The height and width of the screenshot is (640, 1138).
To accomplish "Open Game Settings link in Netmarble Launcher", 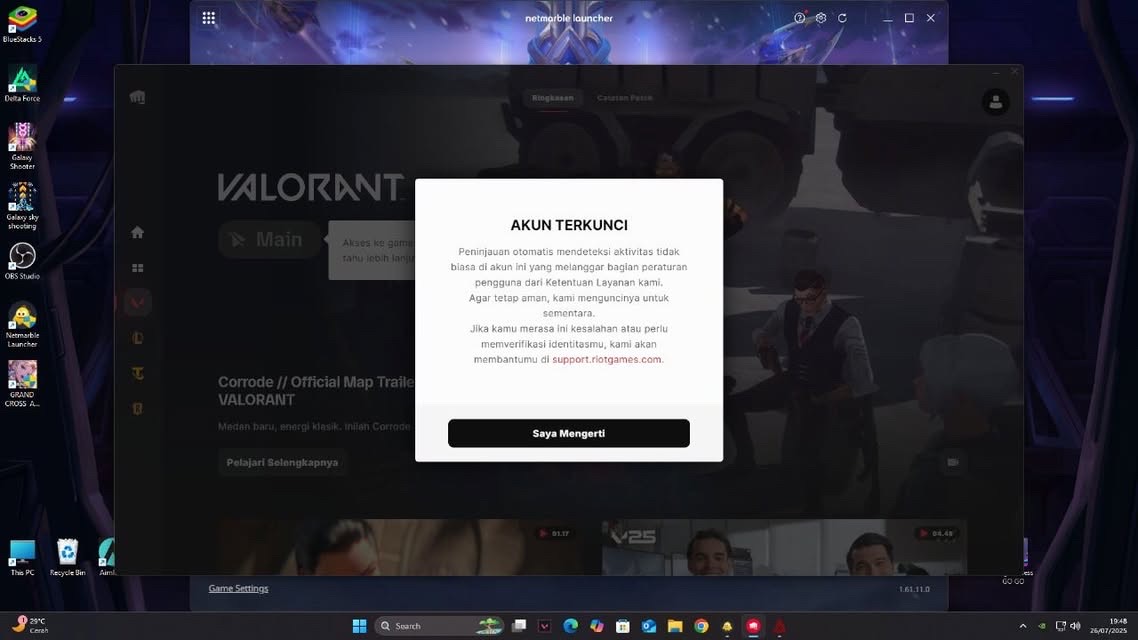I will [x=238, y=588].
